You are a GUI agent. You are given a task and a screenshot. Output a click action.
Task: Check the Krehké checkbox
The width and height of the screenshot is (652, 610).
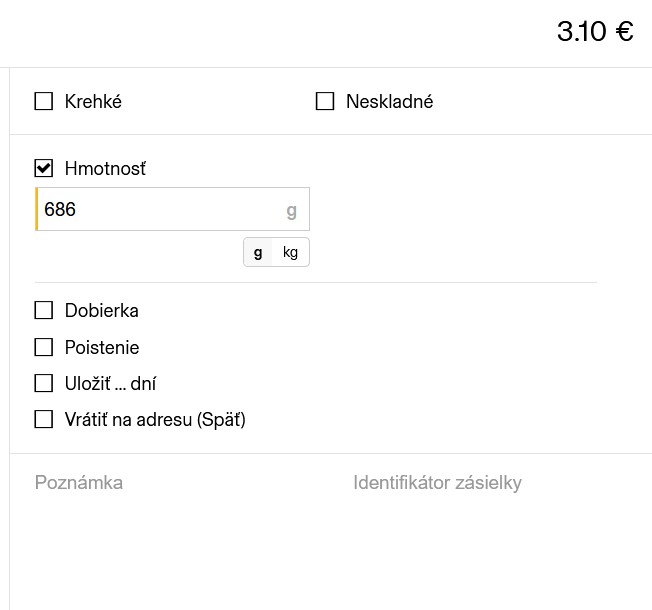click(x=44, y=101)
